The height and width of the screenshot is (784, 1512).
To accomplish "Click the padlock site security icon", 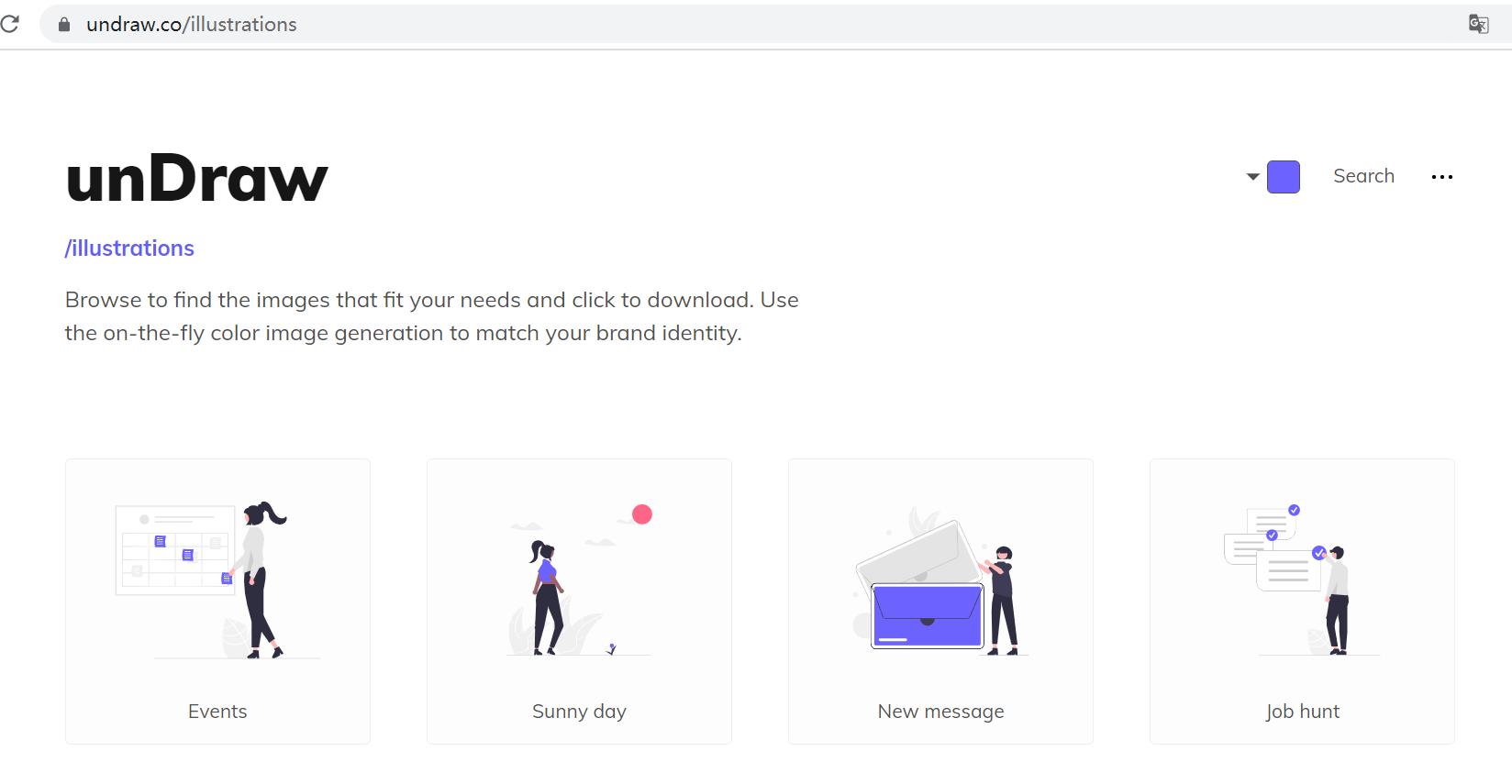I will pos(64,25).
